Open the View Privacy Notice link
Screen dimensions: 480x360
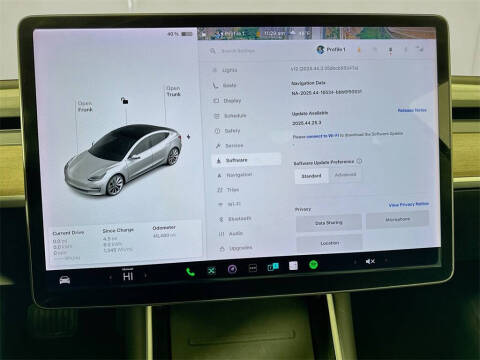(x=409, y=204)
